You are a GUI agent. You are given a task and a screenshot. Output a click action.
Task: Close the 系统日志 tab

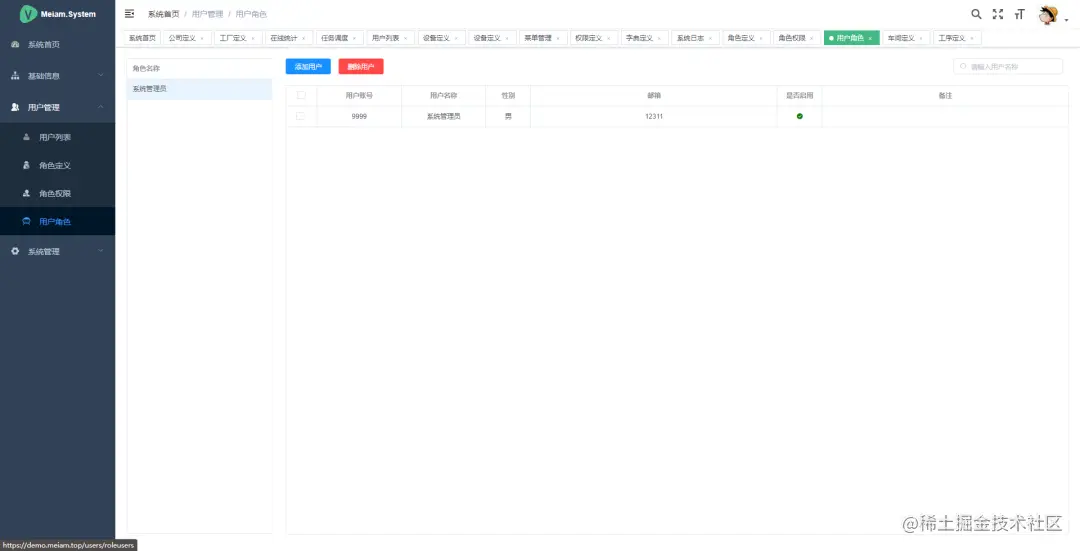[710, 39]
